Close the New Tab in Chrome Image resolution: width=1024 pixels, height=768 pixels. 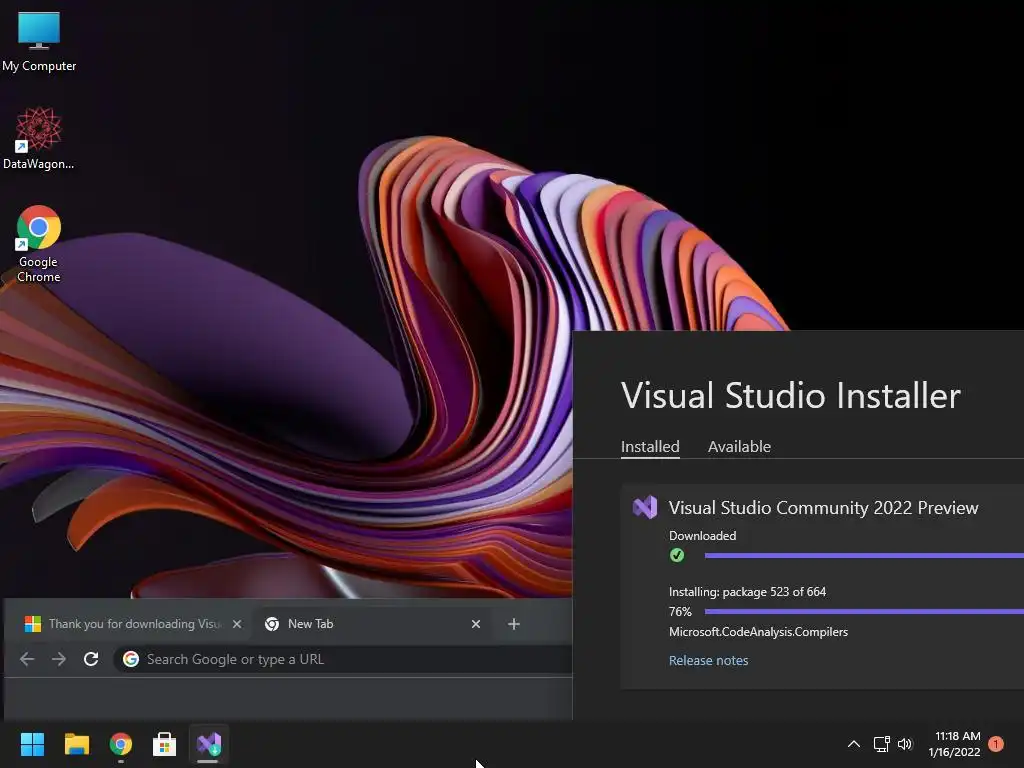476,624
